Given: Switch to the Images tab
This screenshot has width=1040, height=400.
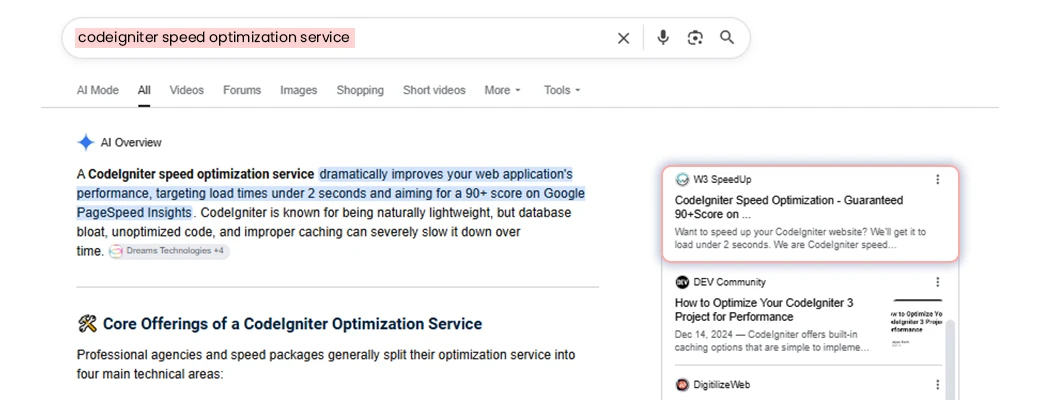Looking at the screenshot, I should (298, 90).
